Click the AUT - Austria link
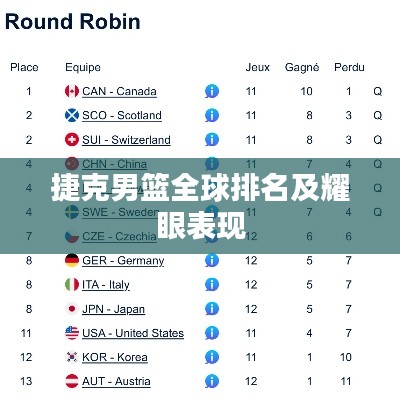This screenshot has width=400, height=412. 116,382
